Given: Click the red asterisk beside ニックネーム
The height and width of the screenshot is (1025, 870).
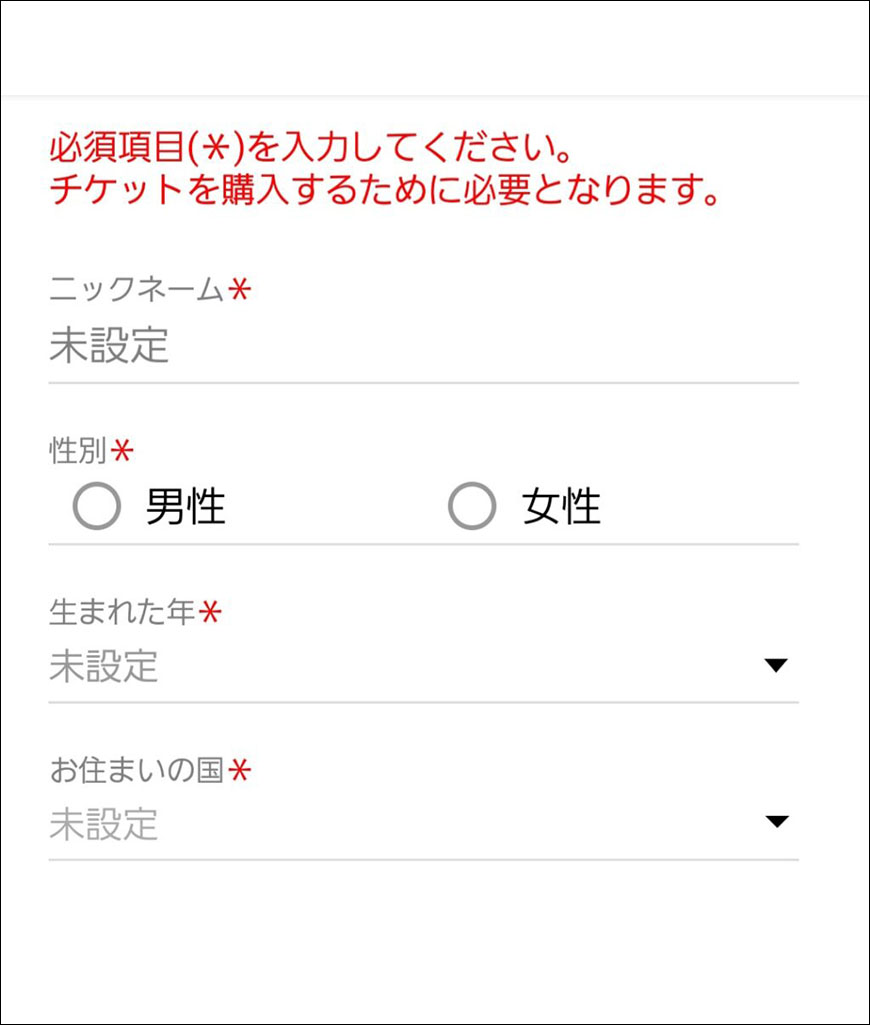Looking at the screenshot, I should pos(239,290).
